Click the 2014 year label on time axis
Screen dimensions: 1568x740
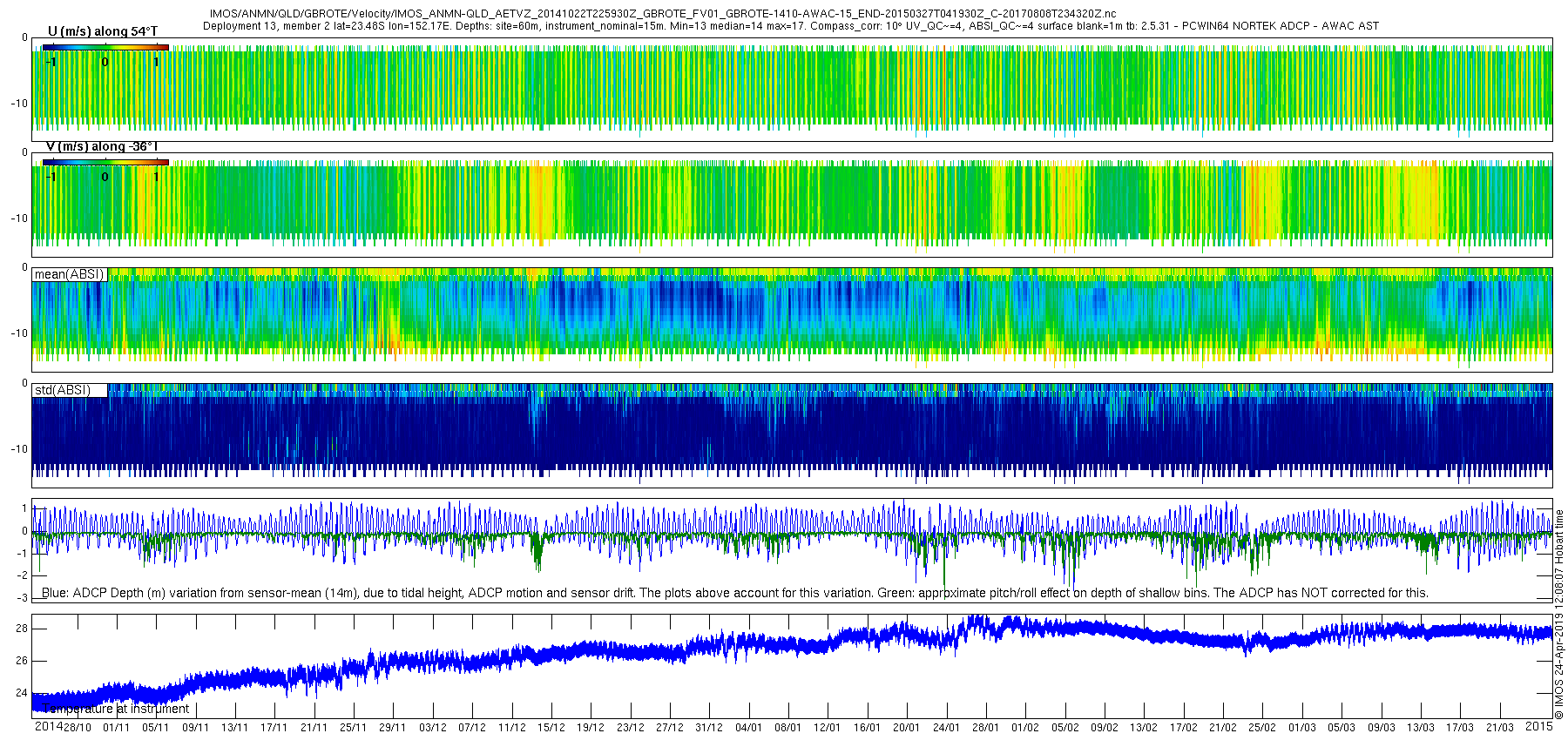[x=48, y=727]
